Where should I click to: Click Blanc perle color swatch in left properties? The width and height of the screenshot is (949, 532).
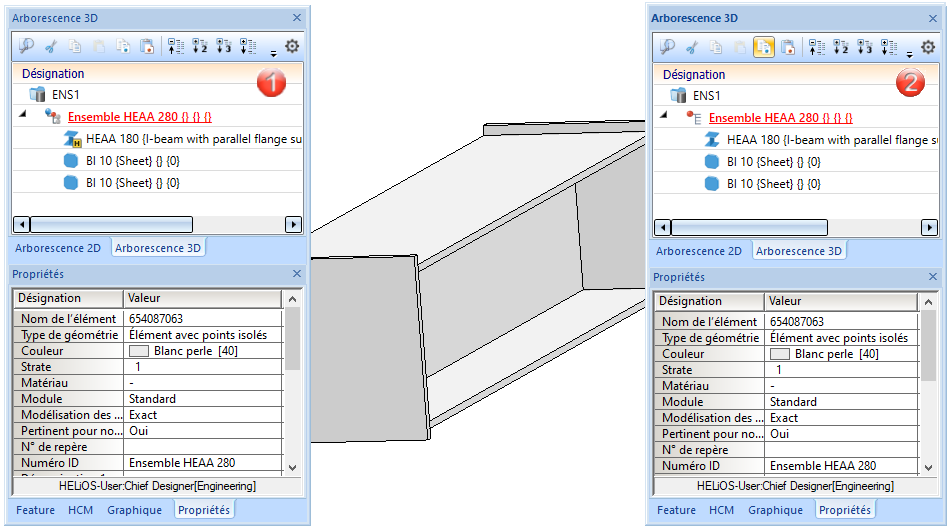pyautogui.click(x=139, y=351)
